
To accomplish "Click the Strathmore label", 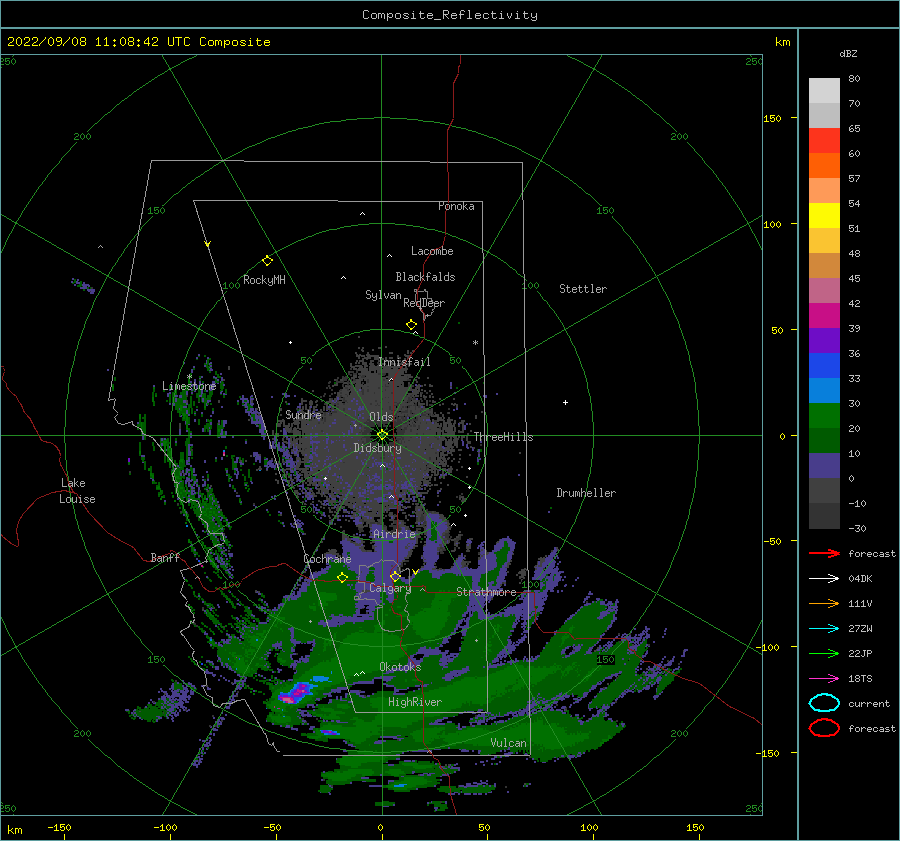I will tap(486, 592).
